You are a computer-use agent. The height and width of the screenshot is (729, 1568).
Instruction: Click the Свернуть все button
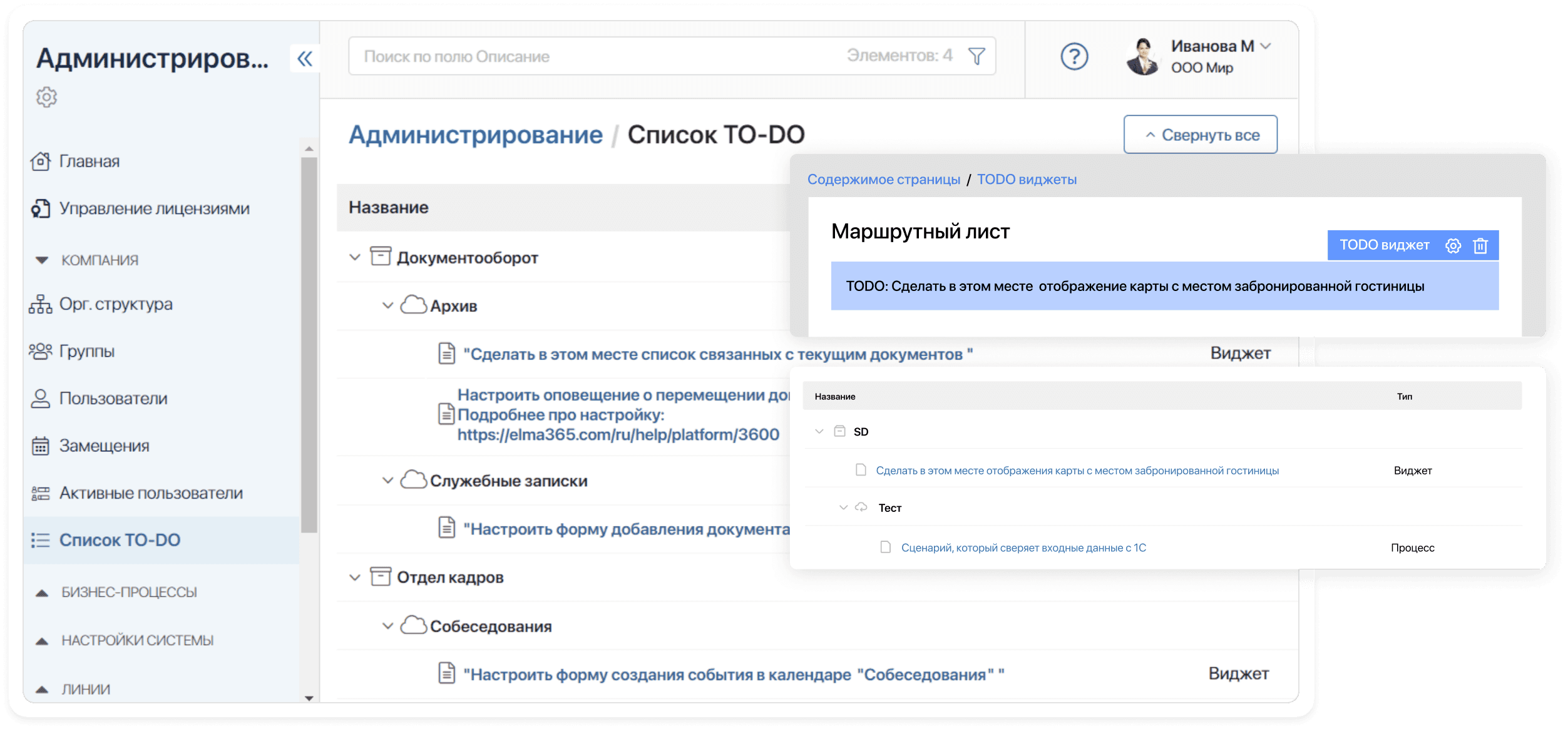click(1200, 135)
